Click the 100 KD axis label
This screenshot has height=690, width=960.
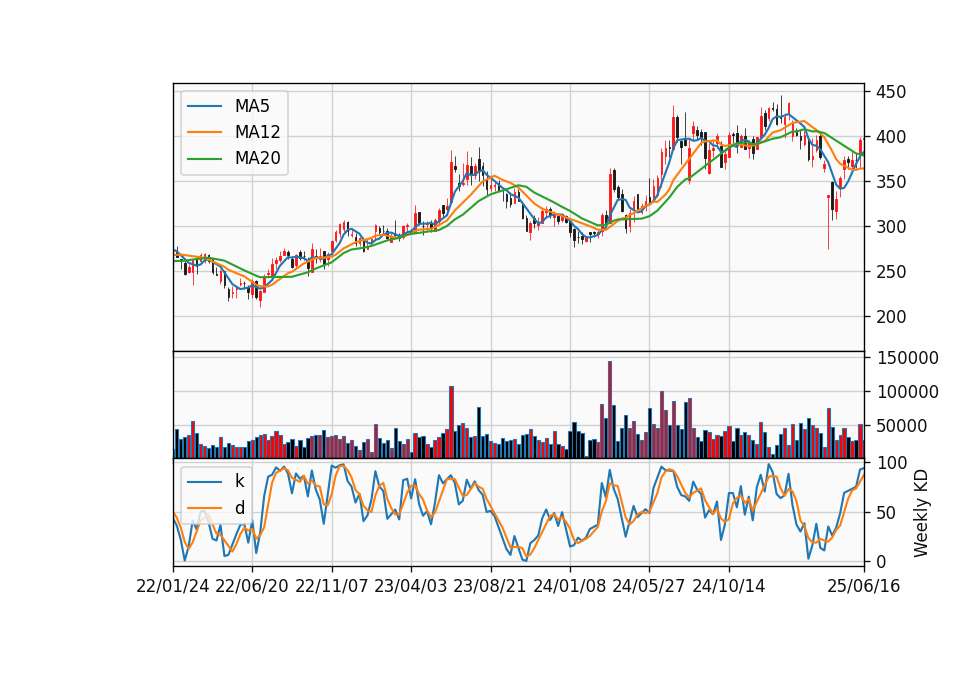point(891,463)
